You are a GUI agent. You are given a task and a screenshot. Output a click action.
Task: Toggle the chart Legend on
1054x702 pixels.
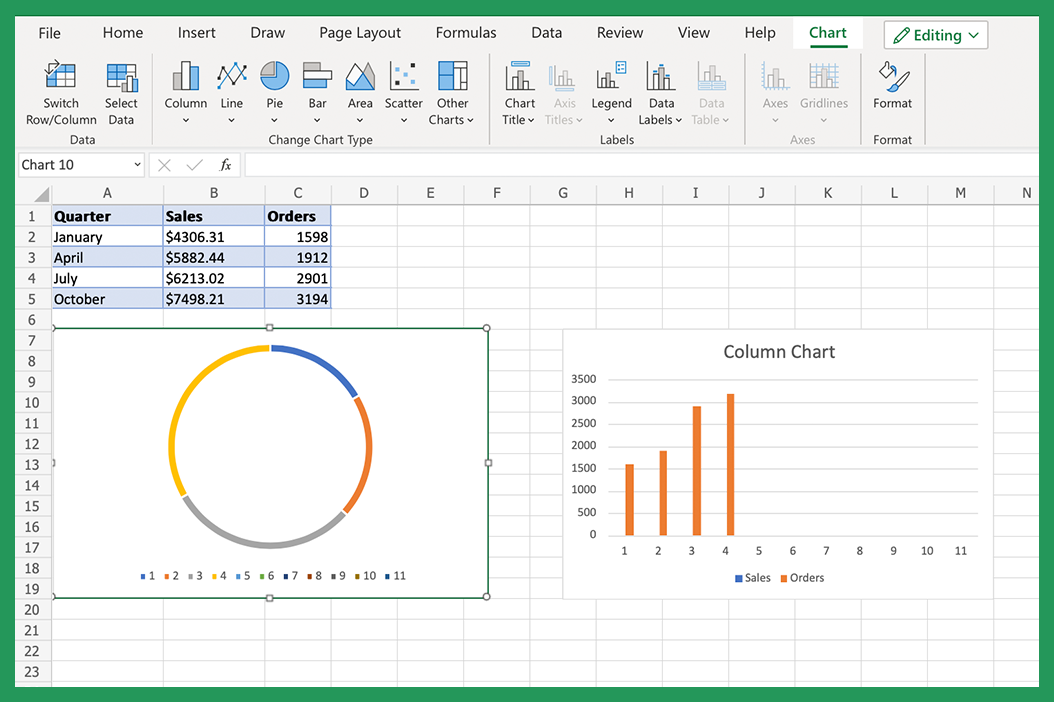[x=611, y=90]
